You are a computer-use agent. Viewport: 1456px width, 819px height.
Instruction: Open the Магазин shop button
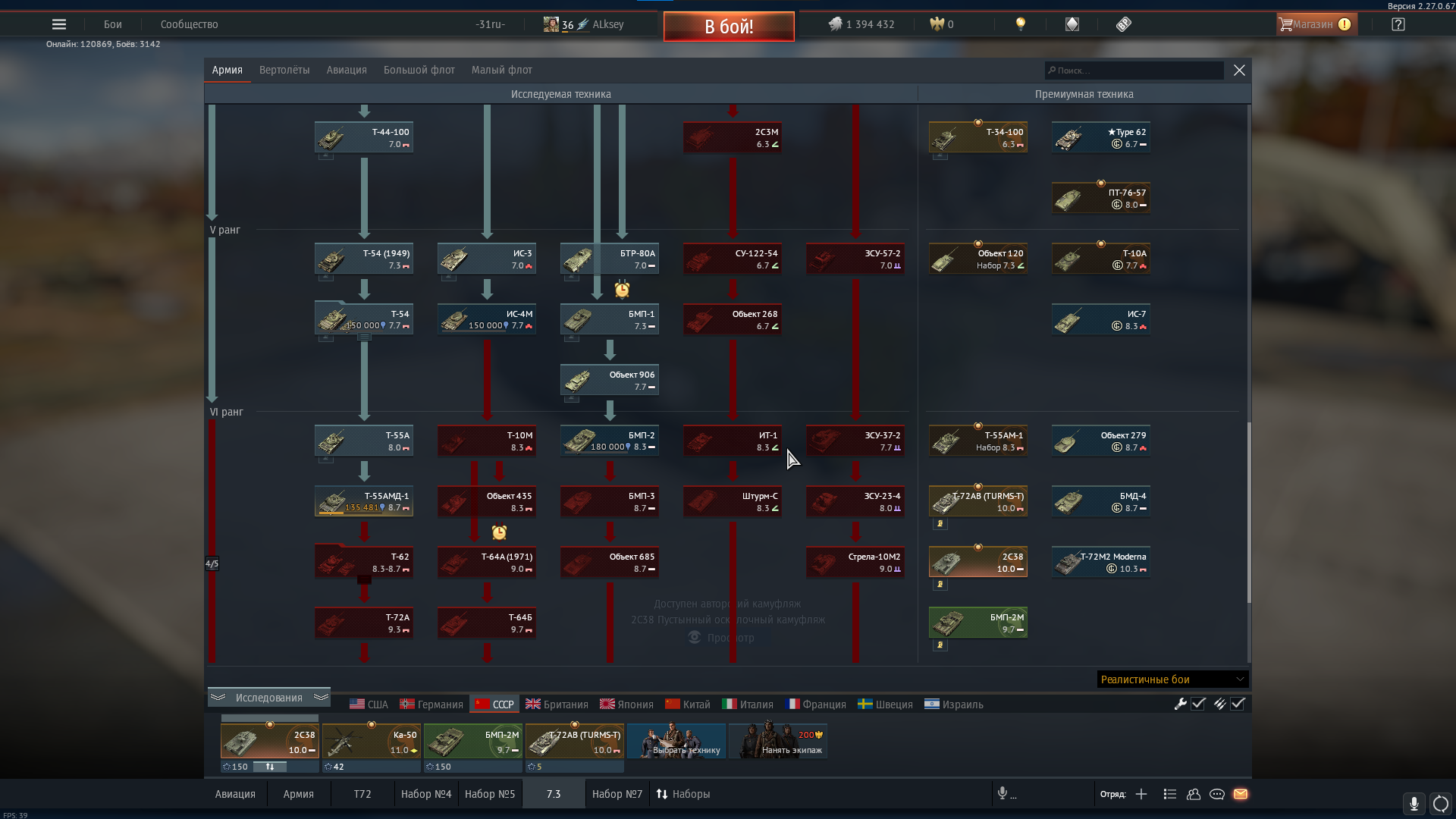[1316, 24]
